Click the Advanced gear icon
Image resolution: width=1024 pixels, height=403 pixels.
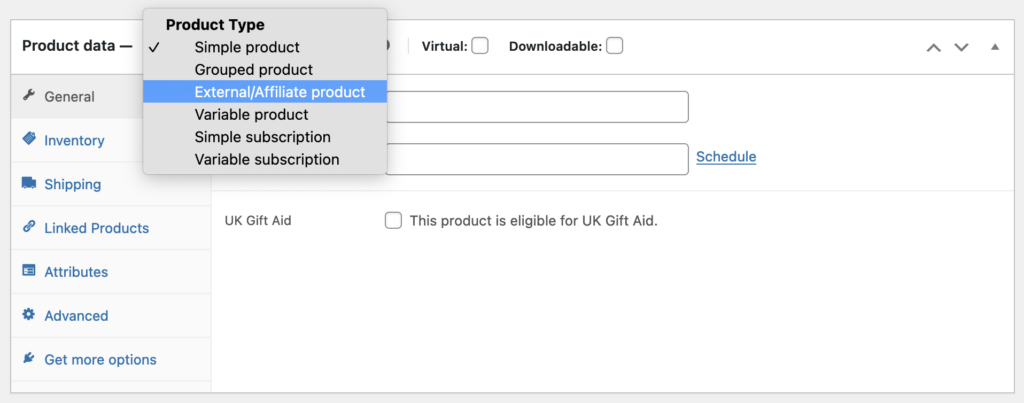tap(28, 314)
